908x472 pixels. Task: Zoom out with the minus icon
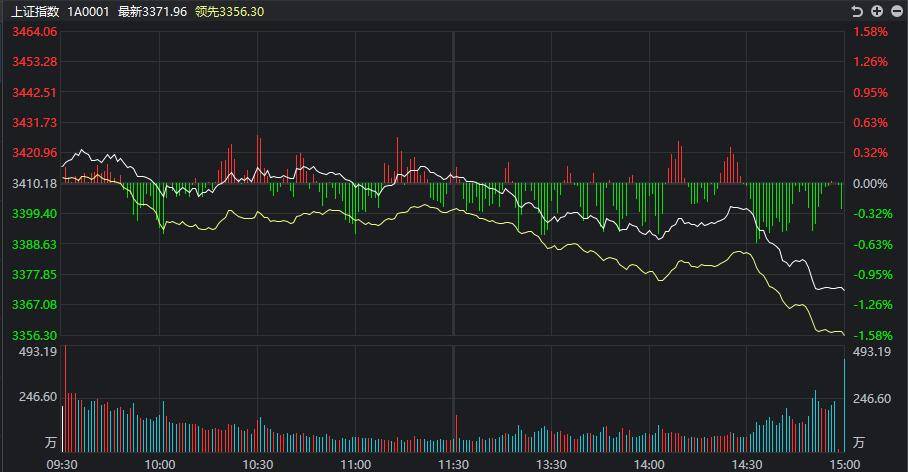pos(896,11)
